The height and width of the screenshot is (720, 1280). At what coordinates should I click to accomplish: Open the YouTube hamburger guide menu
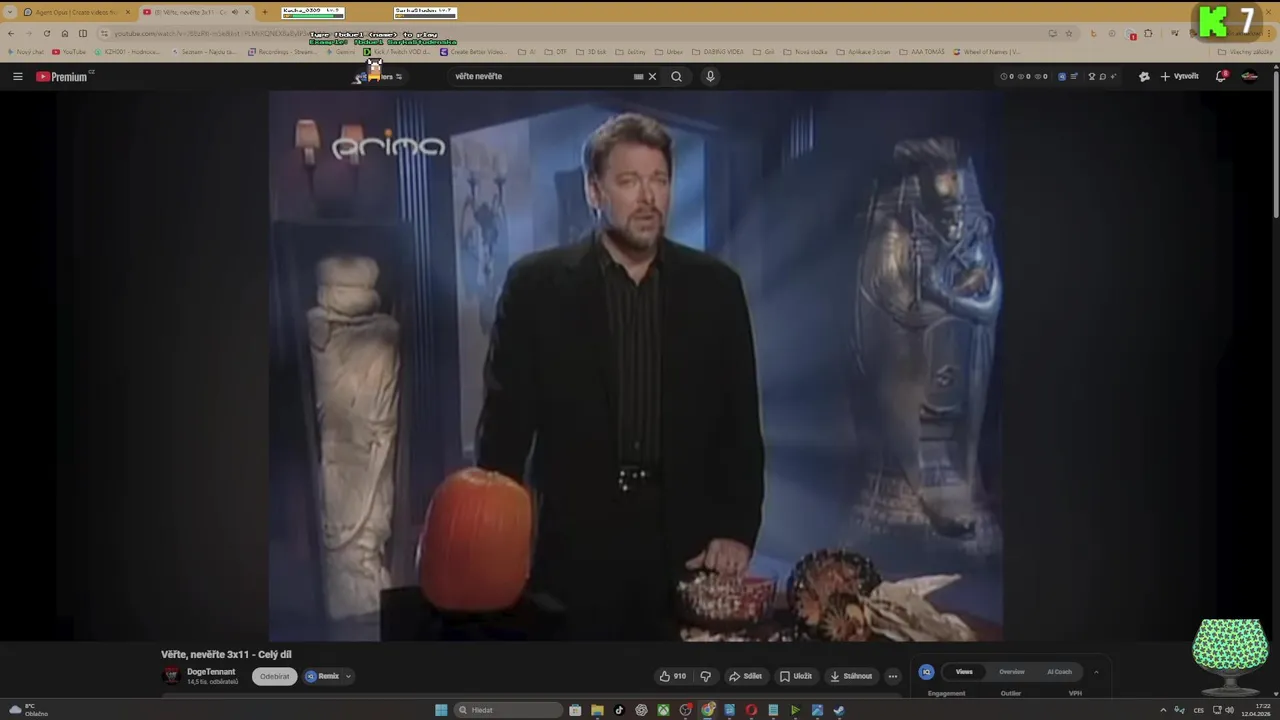[x=17, y=76]
